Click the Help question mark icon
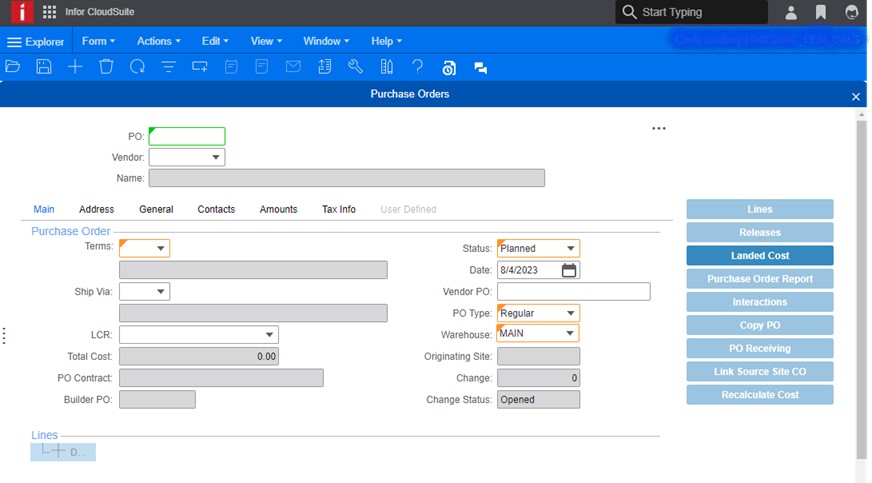The image size is (872, 483). click(x=418, y=67)
